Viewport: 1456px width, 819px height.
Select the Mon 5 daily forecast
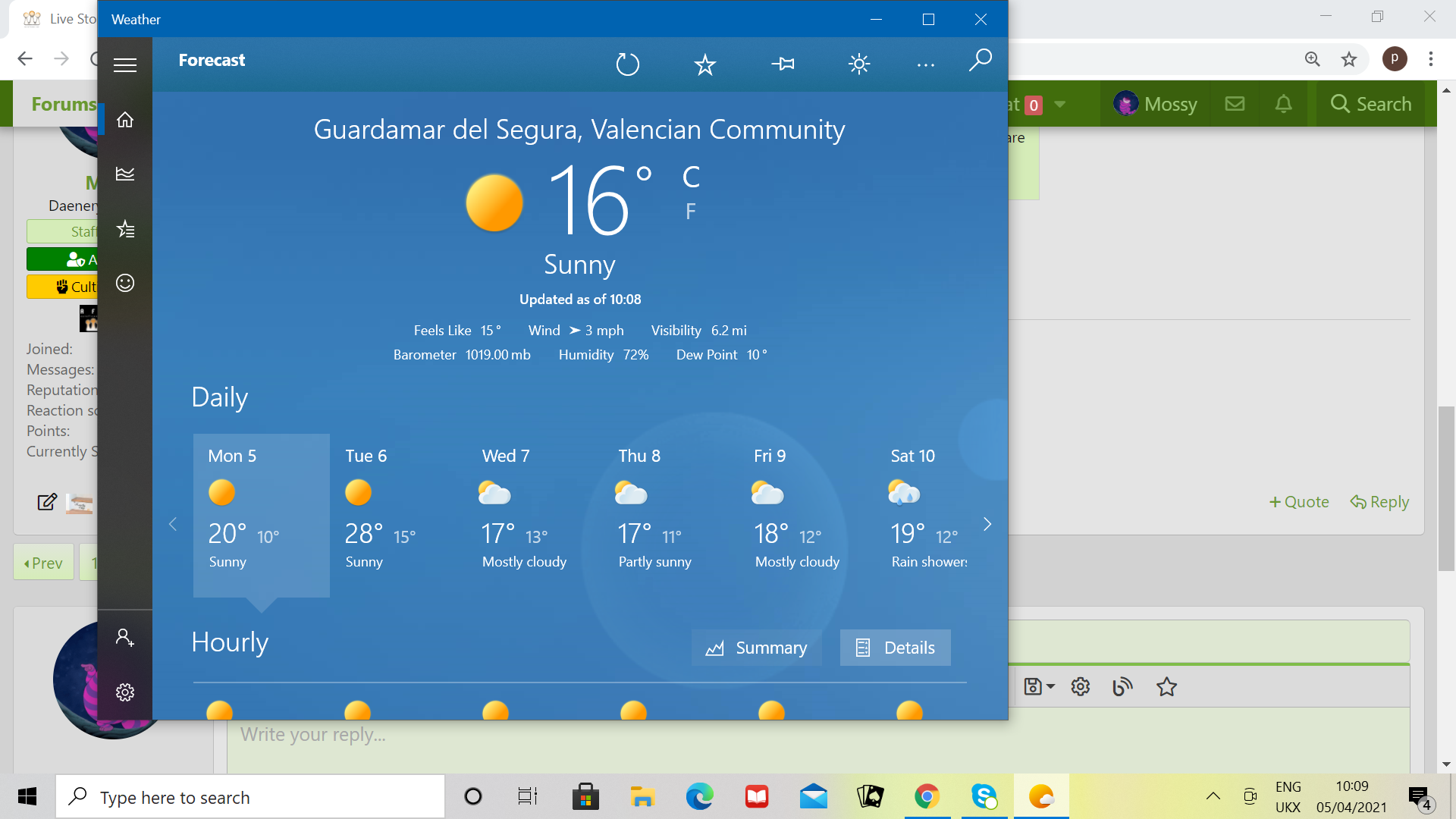tap(262, 516)
